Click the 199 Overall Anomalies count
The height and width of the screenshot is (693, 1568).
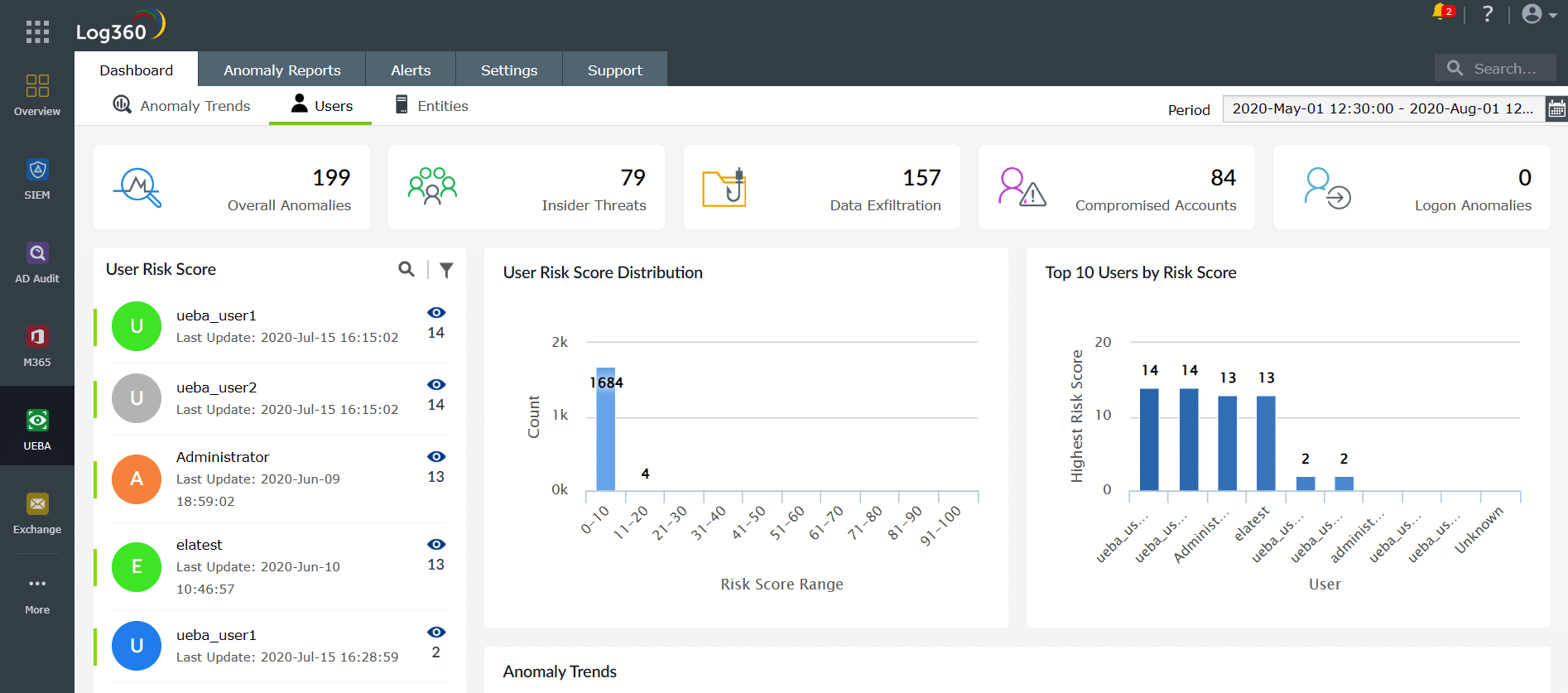[331, 177]
